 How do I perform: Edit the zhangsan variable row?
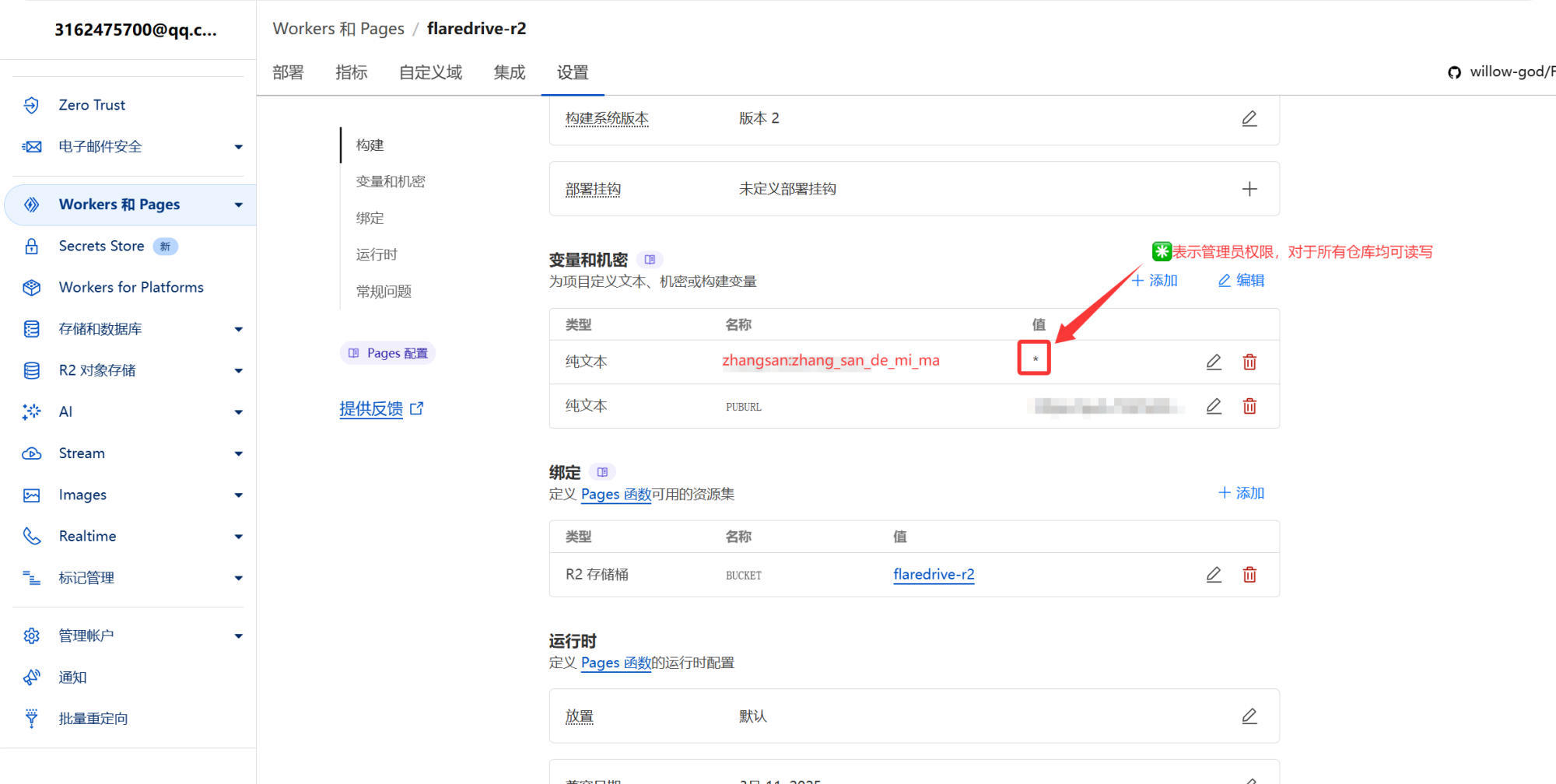pos(1214,362)
